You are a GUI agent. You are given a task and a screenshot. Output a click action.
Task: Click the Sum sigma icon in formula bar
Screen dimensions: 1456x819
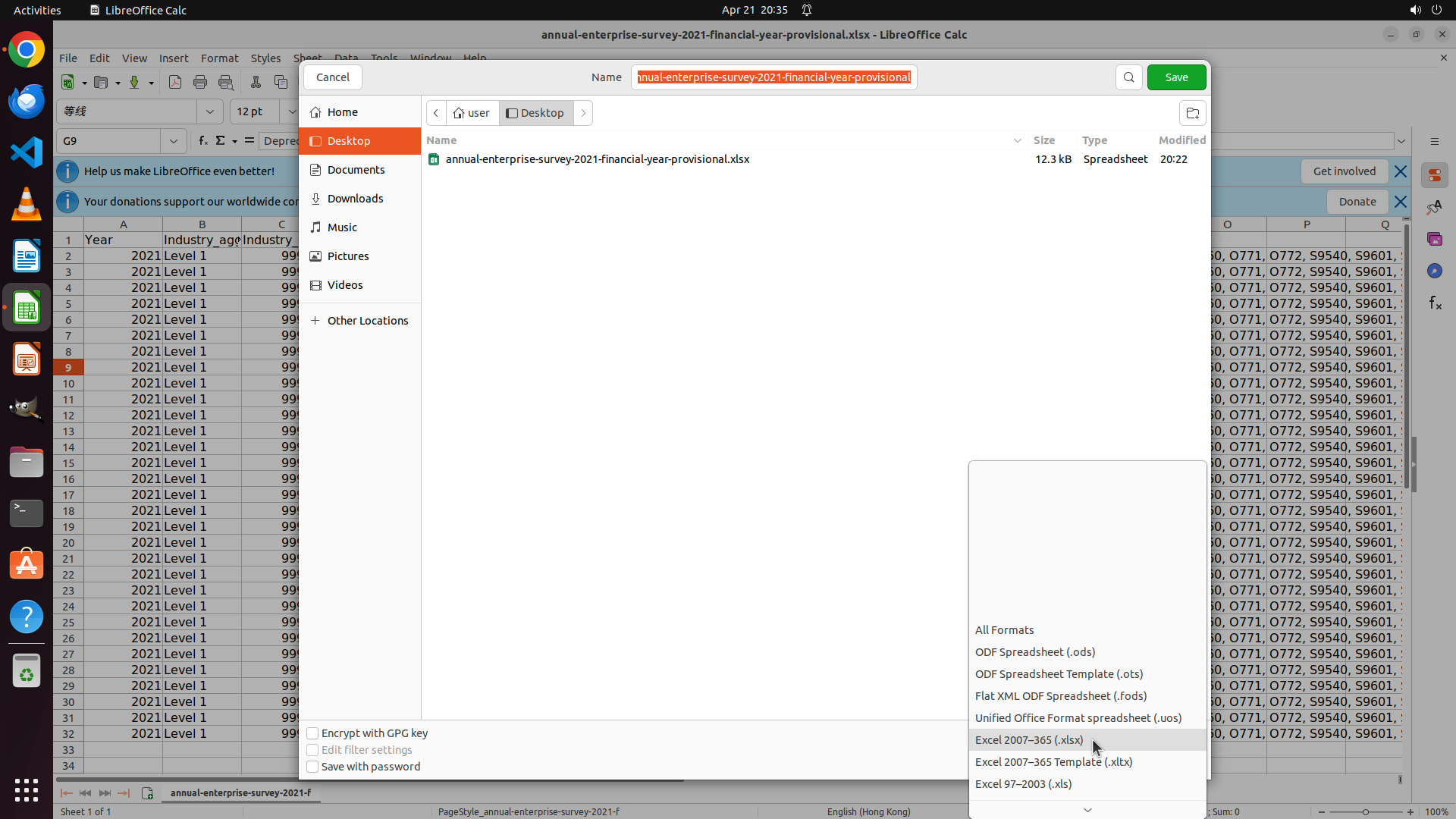tap(221, 141)
